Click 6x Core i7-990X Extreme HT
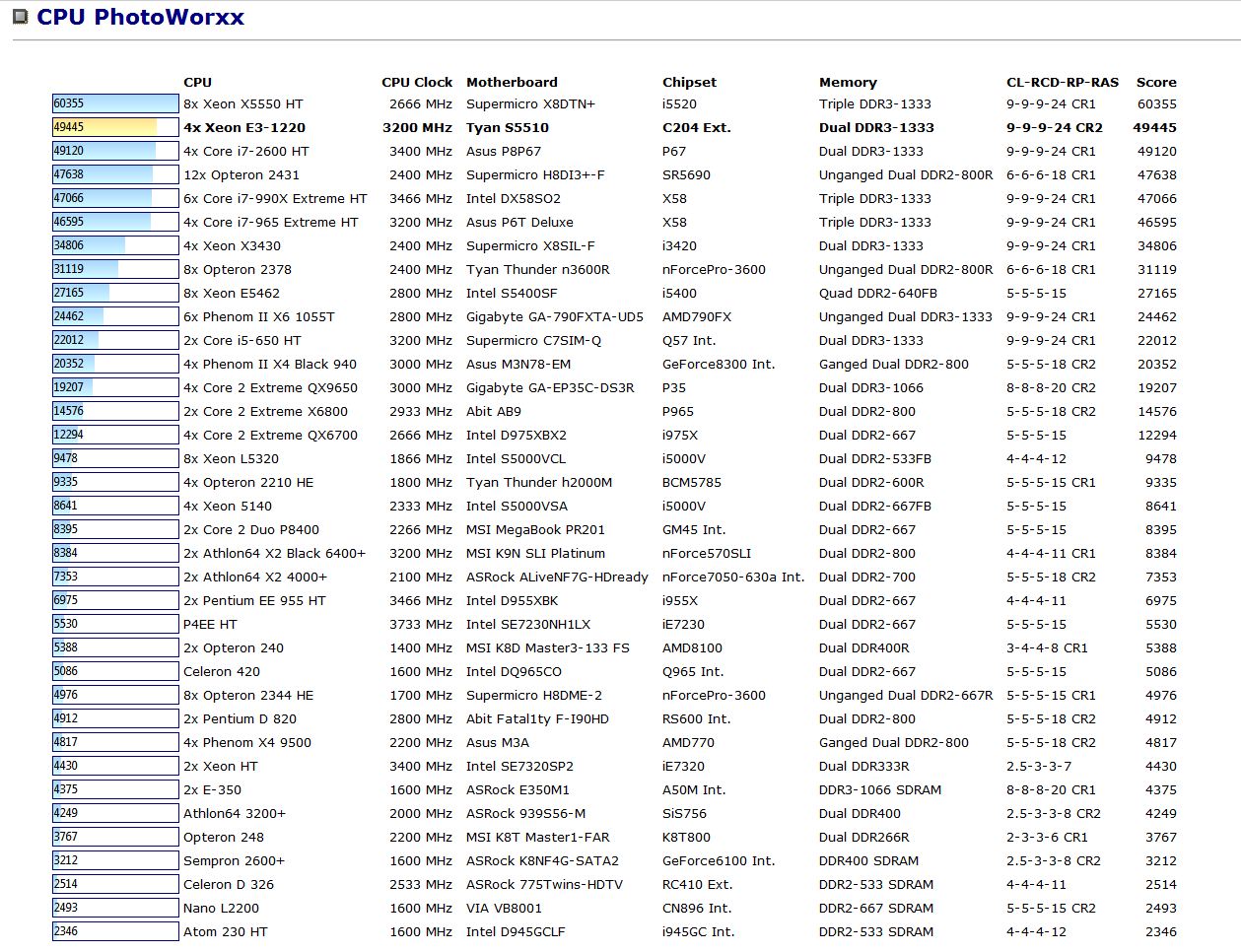This screenshot has height=952, width=1241. 275,198
